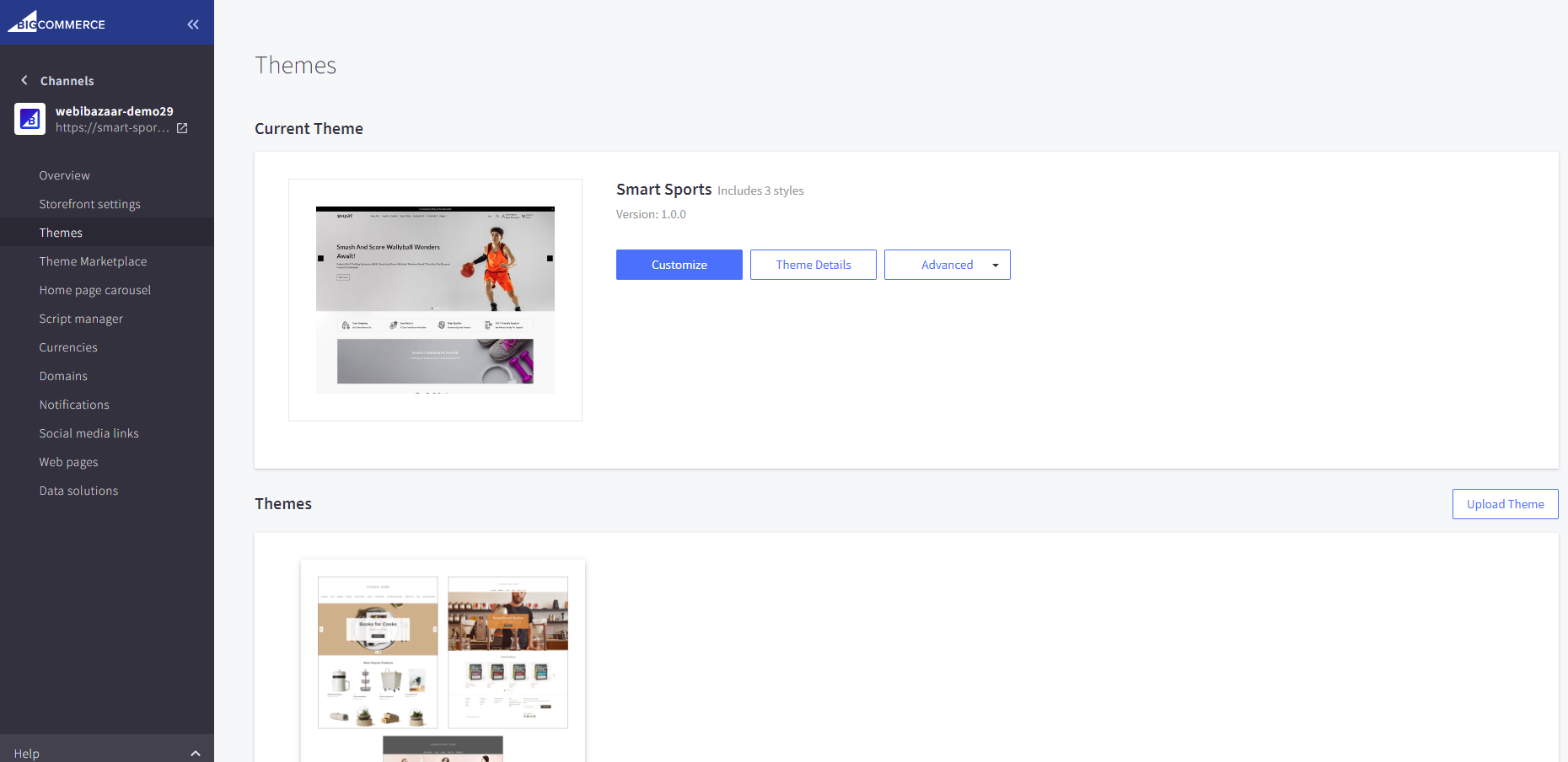Open Overview in the sidebar
This screenshot has height=762, width=1568.
(64, 175)
